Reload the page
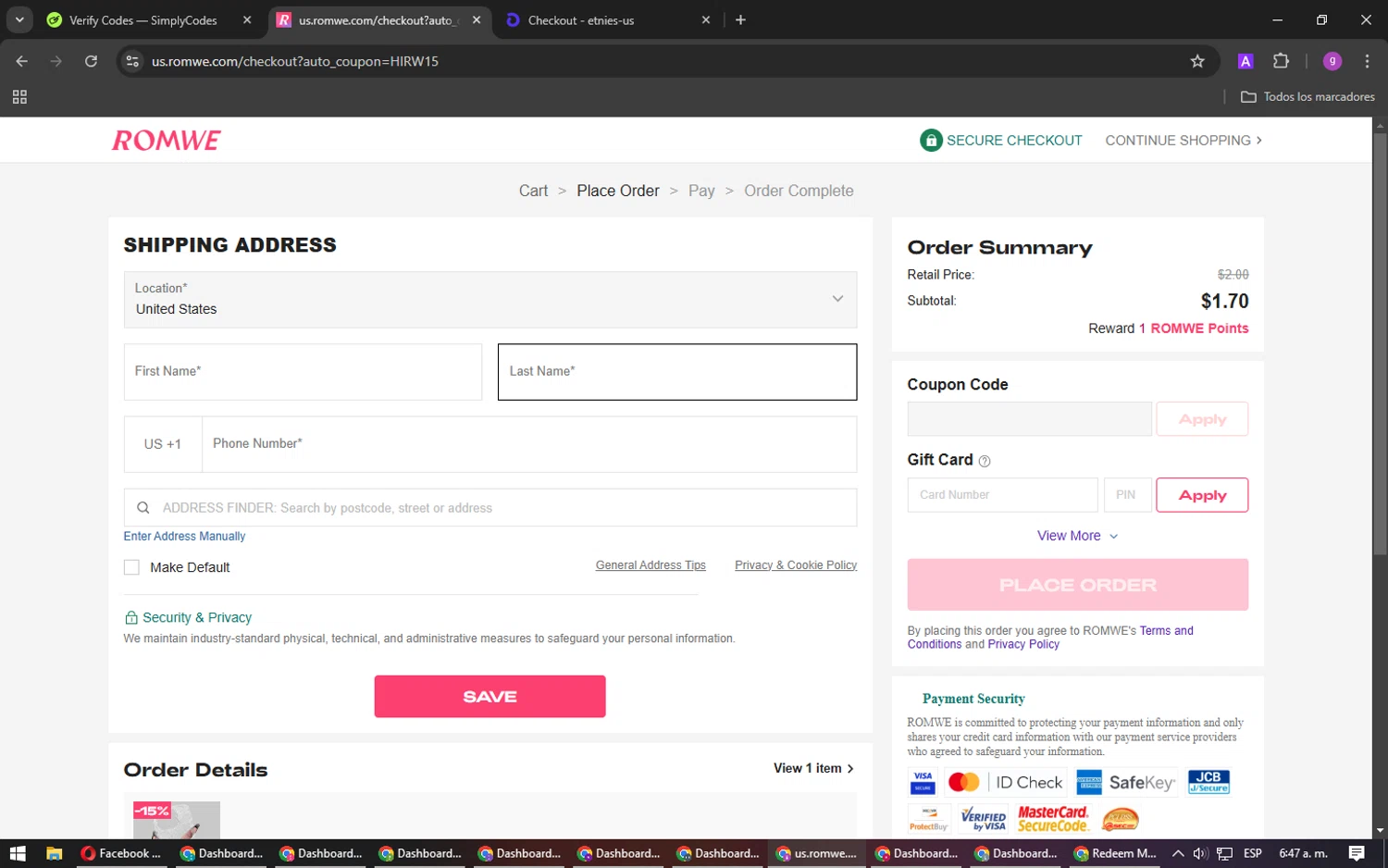 pyautogui.click(x=91, y=61)
